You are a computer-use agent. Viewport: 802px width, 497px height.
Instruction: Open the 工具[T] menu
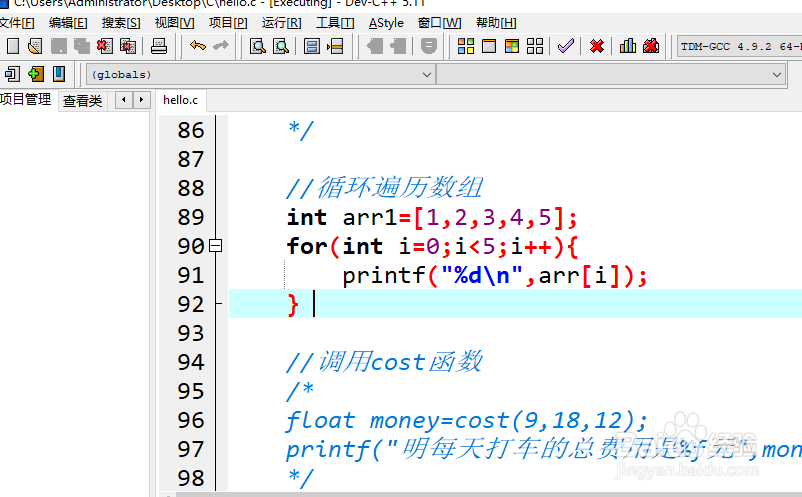335,23
